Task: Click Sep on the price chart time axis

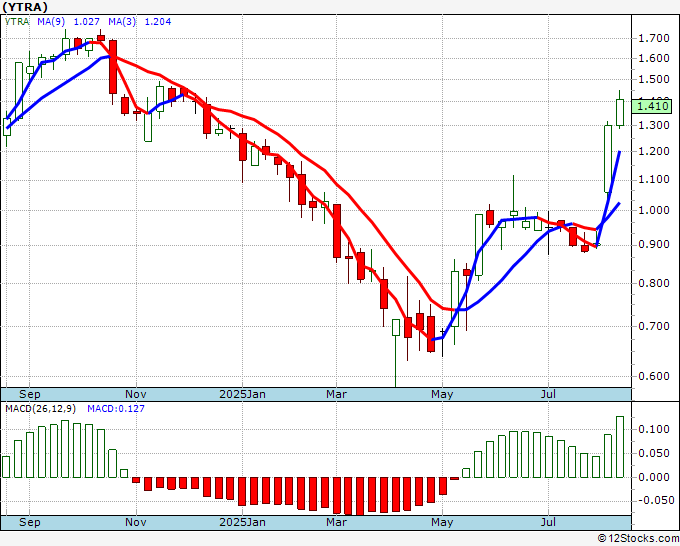Action: [30, 394]
